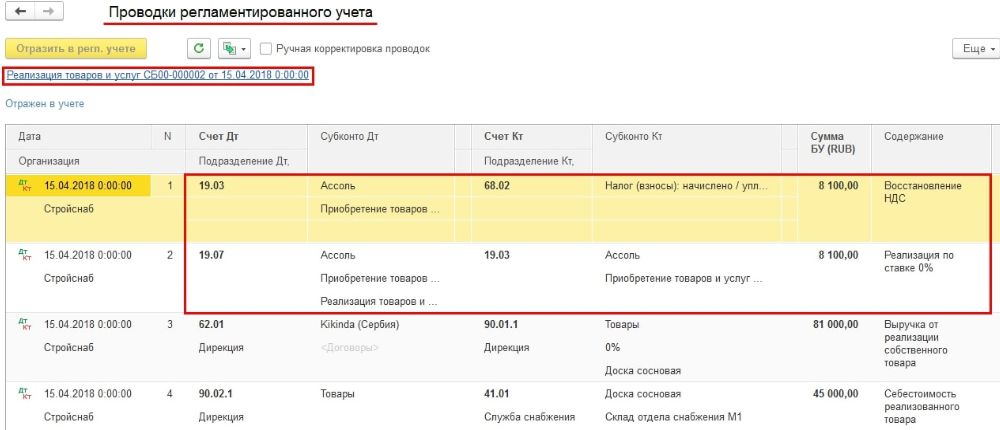Click Склад отдела снабжения М1 cell

pyautogui.click(x=673, y=417)
